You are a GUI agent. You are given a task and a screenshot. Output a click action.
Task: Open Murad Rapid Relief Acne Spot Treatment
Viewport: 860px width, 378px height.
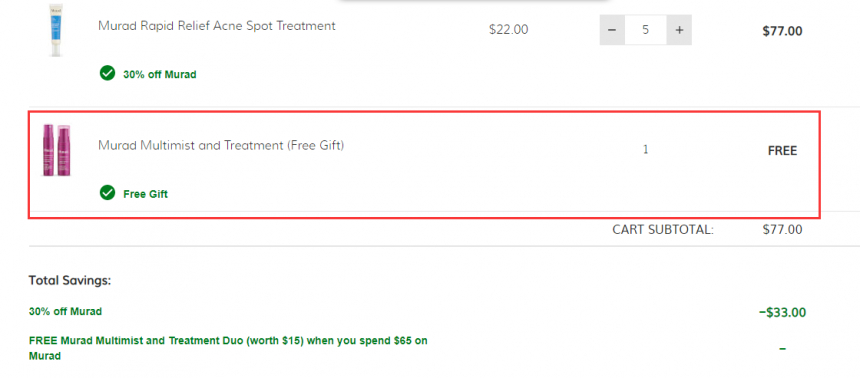click(217, 25)
